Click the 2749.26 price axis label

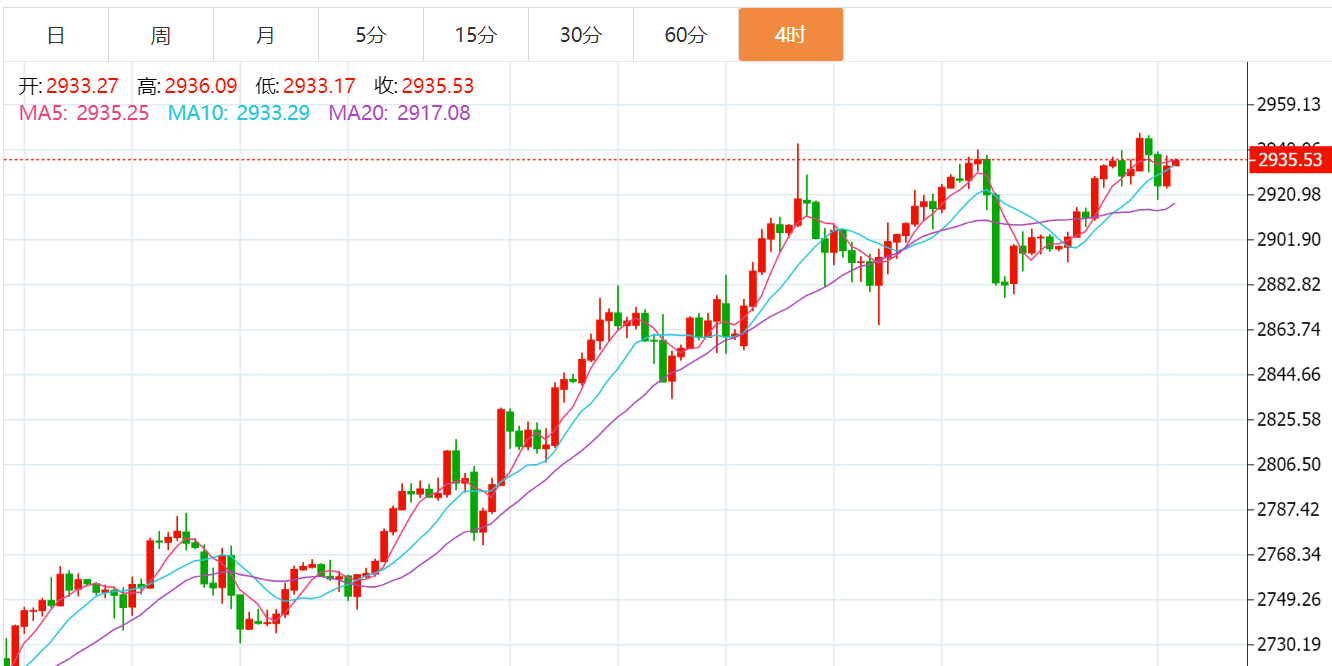(1289, 599)
